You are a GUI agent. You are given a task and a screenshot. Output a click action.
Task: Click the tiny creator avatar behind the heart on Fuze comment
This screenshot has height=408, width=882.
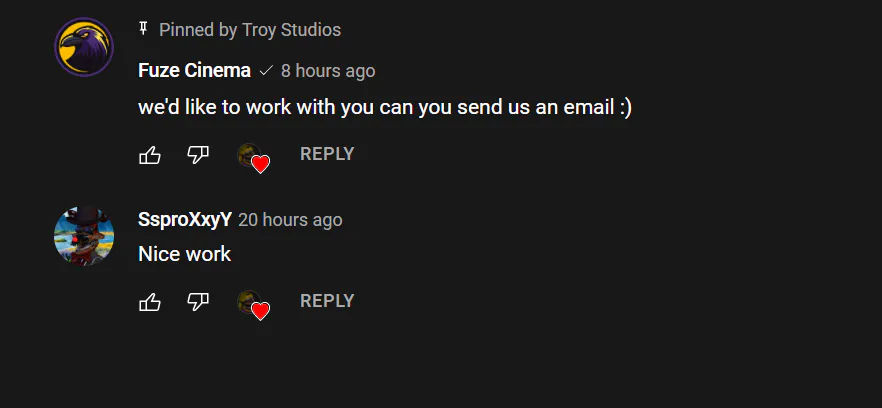tap(247, 154)
